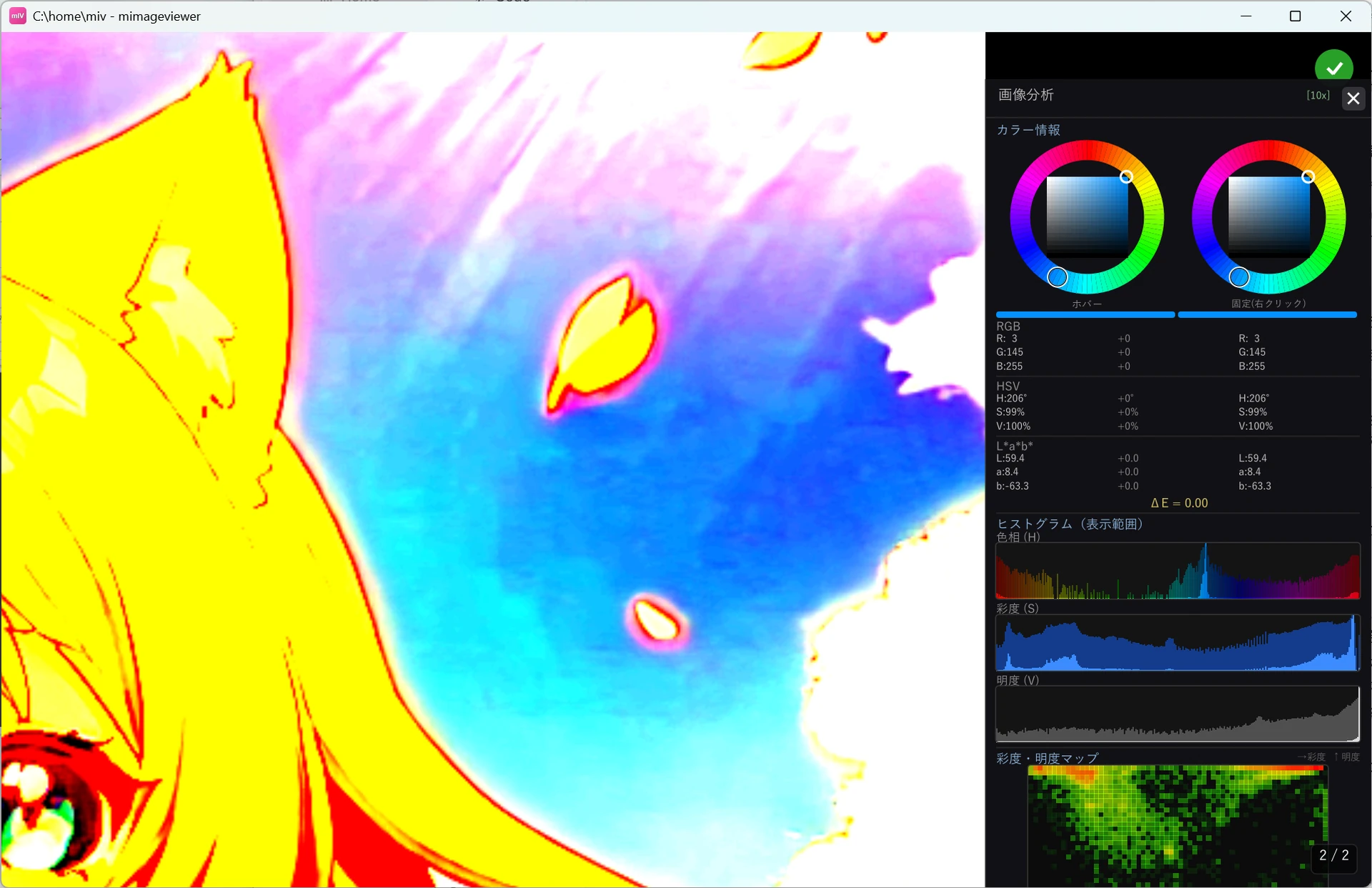Click the hue handle on the 固定 color wheel
Screen dimensions: 1372x888
1239,276
